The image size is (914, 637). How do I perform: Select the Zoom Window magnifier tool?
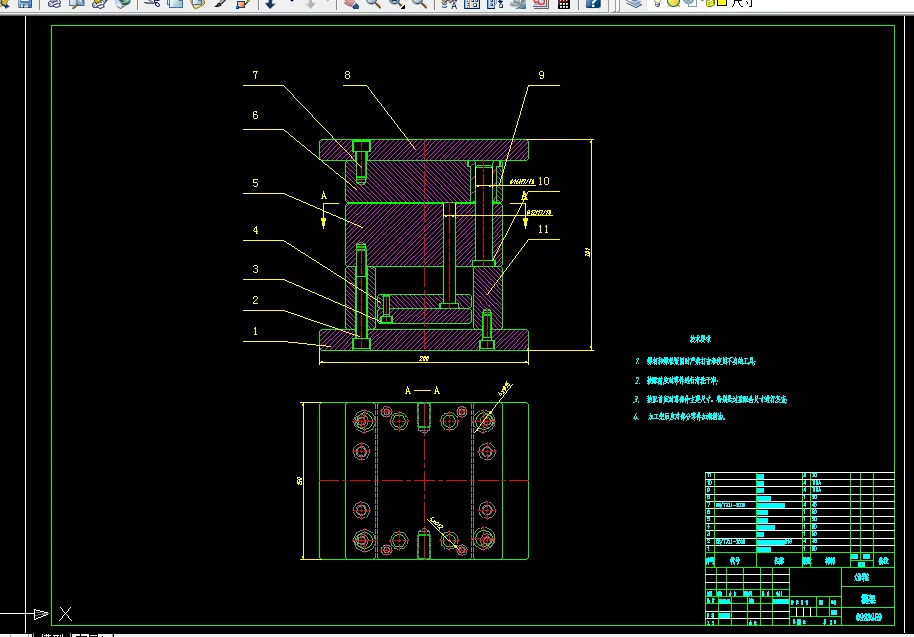tap(396, 3)
